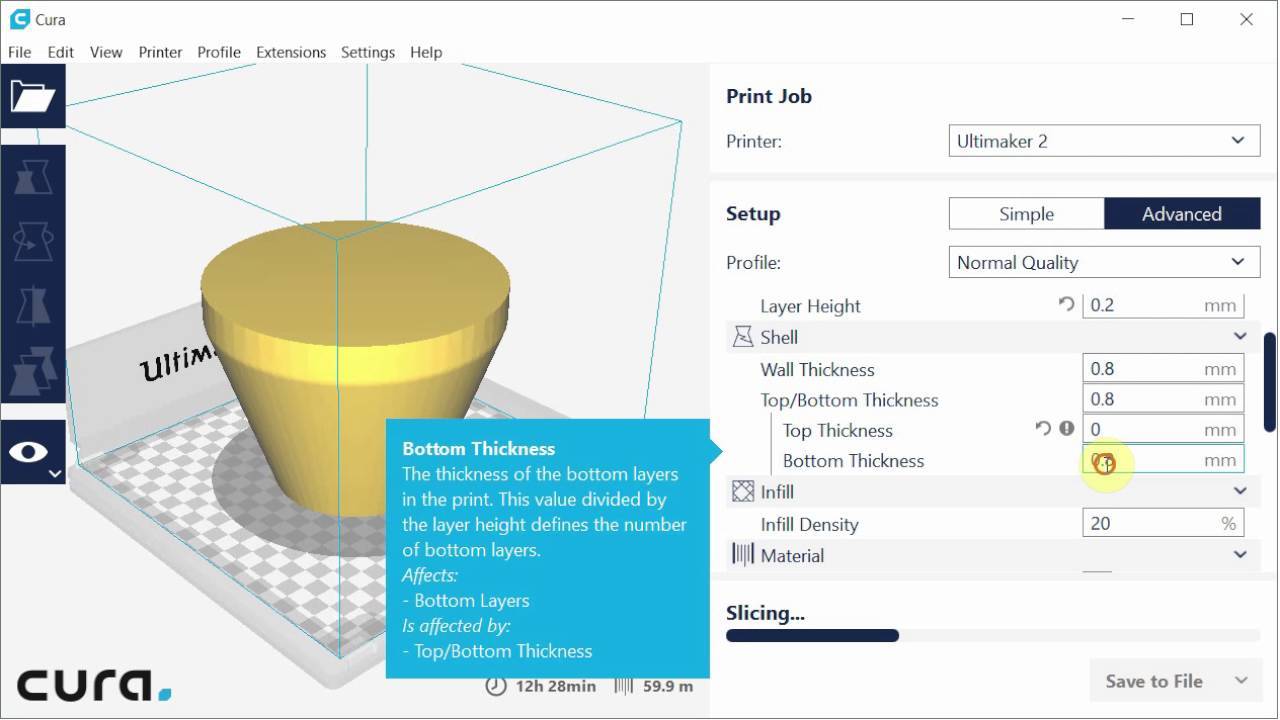Open the File menu
Image resolution: width=1280 pixels, height=720 pixels.
(x=19, y=52)
